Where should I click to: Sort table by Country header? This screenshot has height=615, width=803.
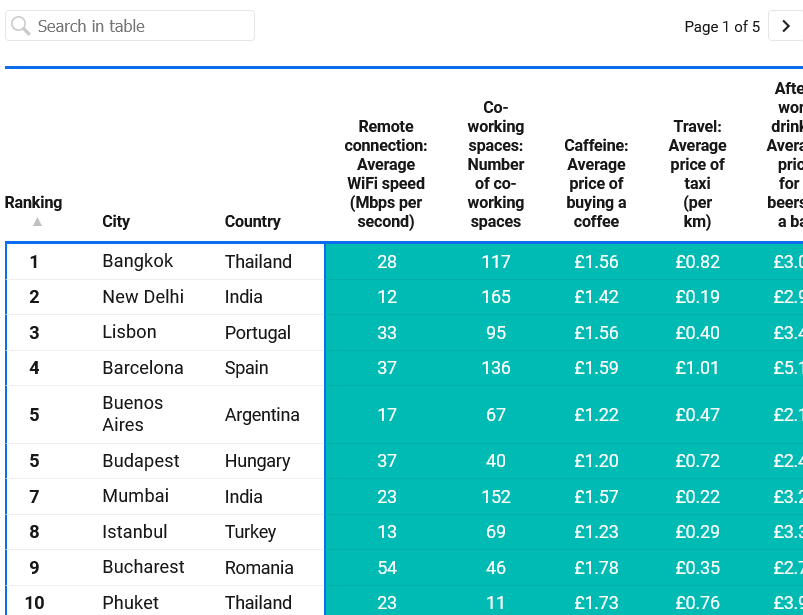[252, 221]
